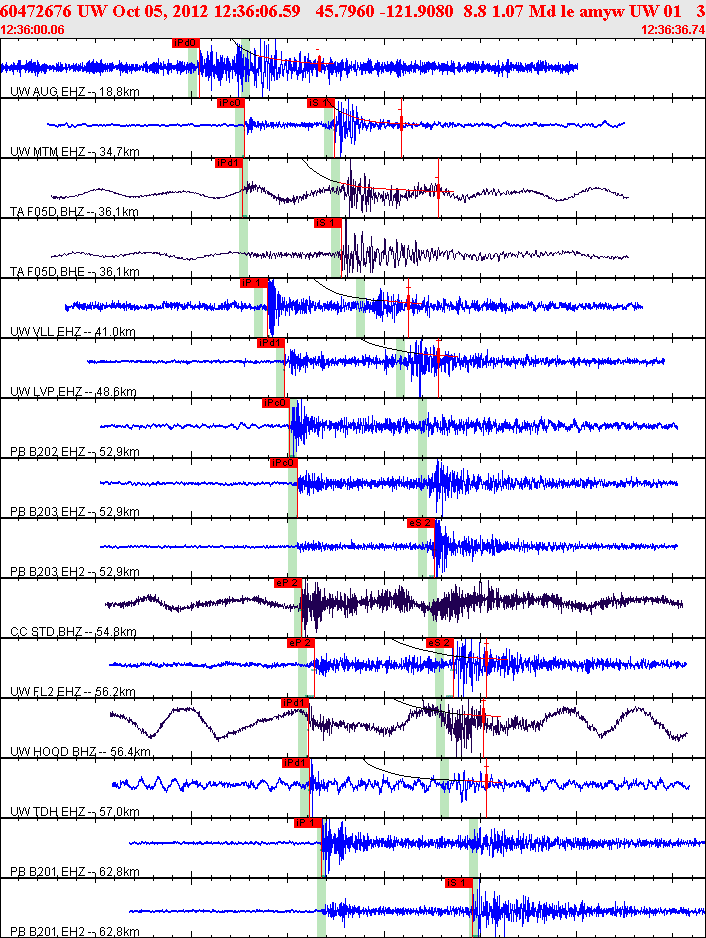
Task: Select iPc0 pick flag on PB B203 EHZ trace
Action: pyautogui.click(x=283, y=463)
